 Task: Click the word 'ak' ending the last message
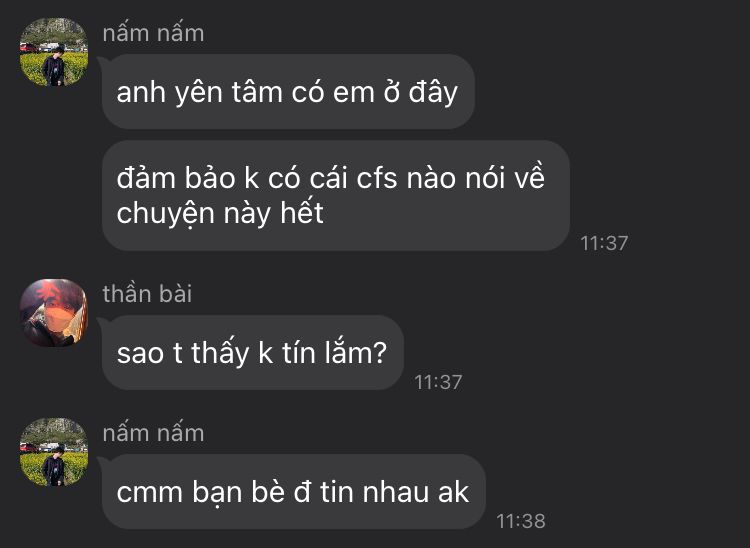tap(453, 492)
